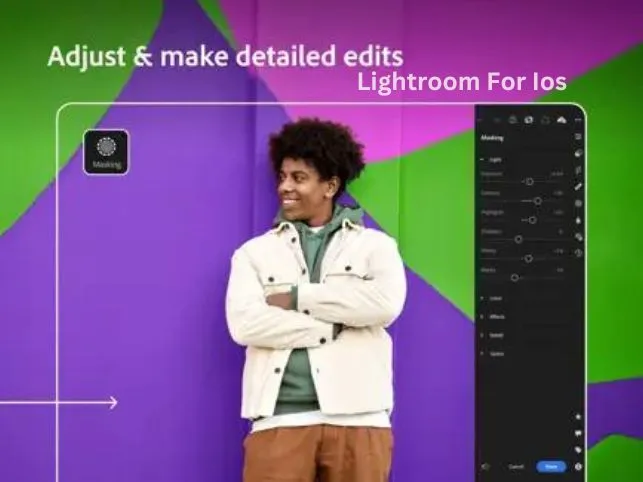Tap the Masking tool badge icon
This screenshot has height=482, width=643.
click(x=106, y=152)
